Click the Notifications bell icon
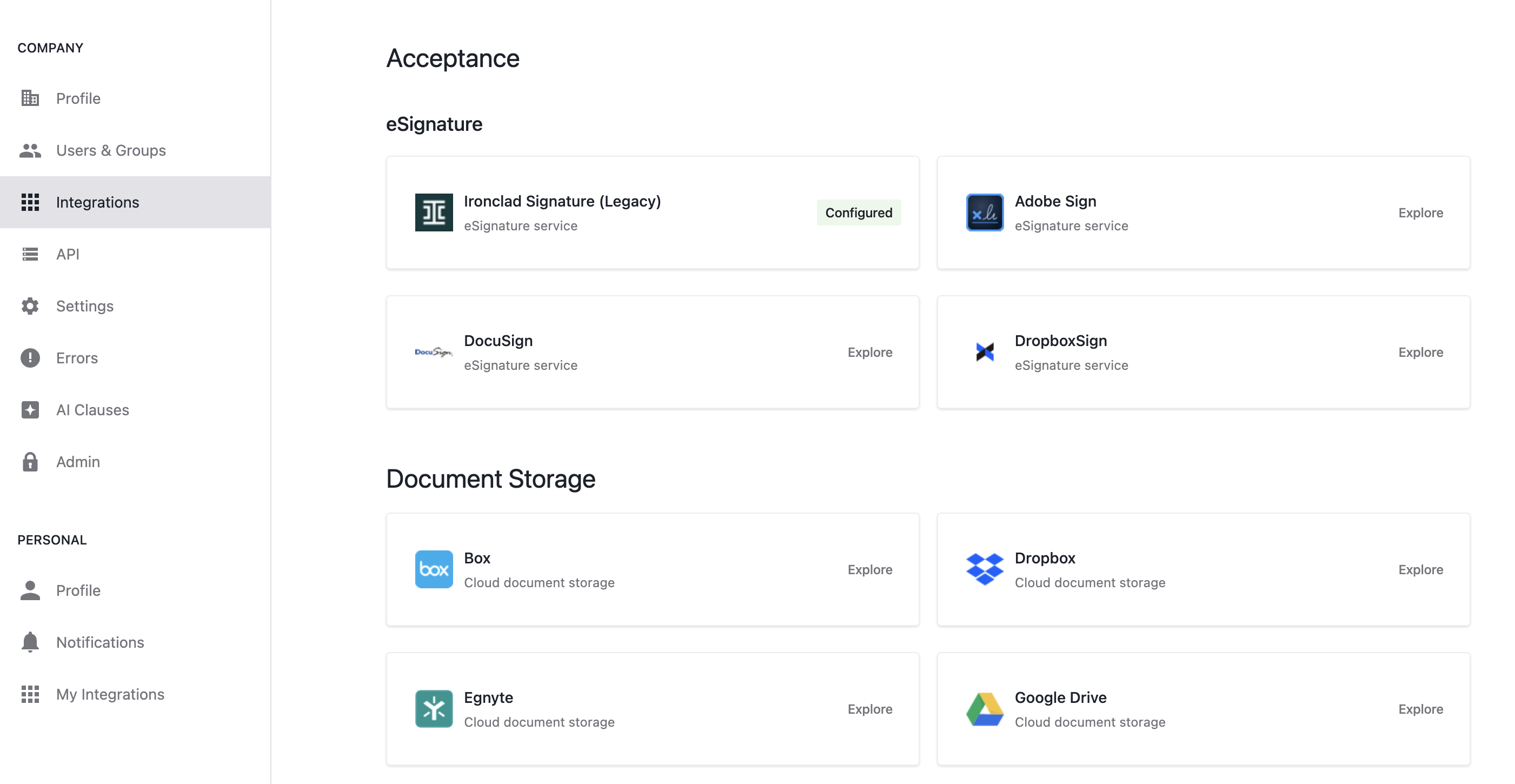Viewport: 1515px width, 784px height. (x=30, y=642)
